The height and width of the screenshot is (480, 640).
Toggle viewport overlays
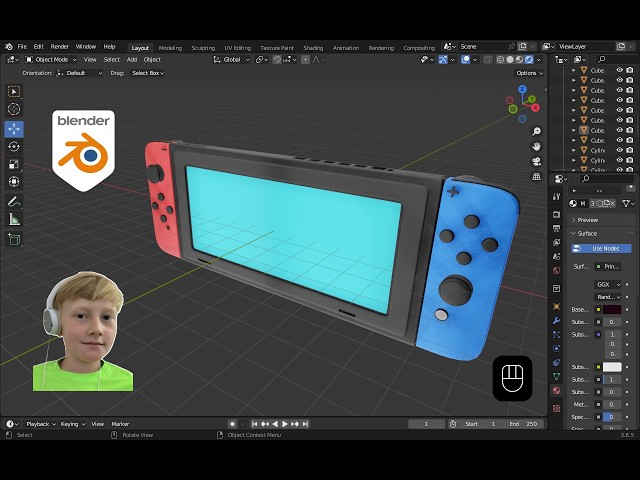[465, 60]
